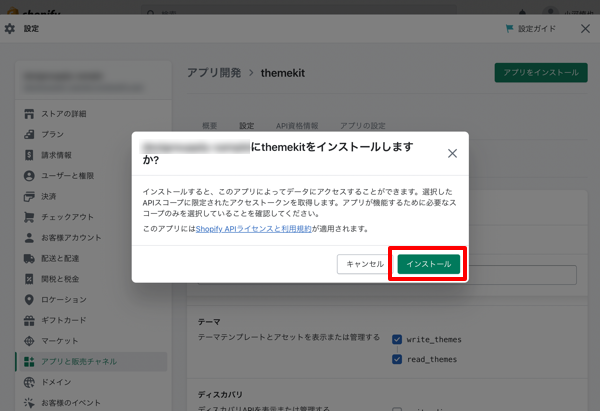Click the お客様のイベント sparkle icon
Viewport: 600px width, 411px height.
tap(29, 403)
